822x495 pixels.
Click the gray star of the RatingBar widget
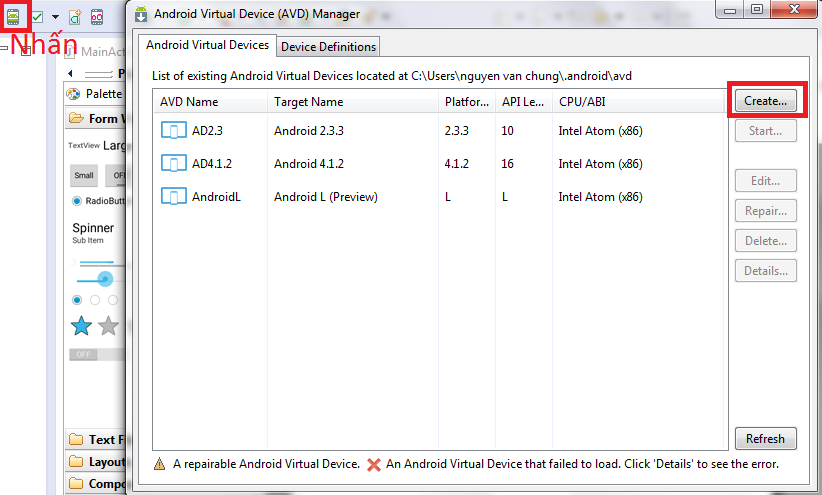(x=109, y=326)
